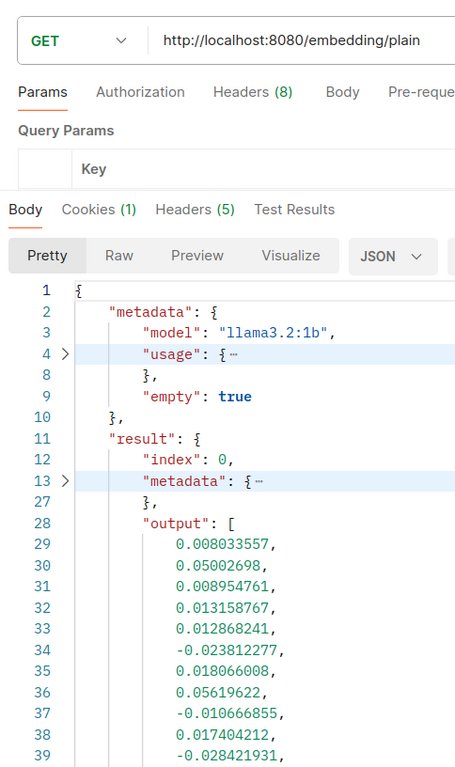Click the top-level "metadata" key on line 2
The width and height of the screenshot is (455, 767).
(150, 312)
